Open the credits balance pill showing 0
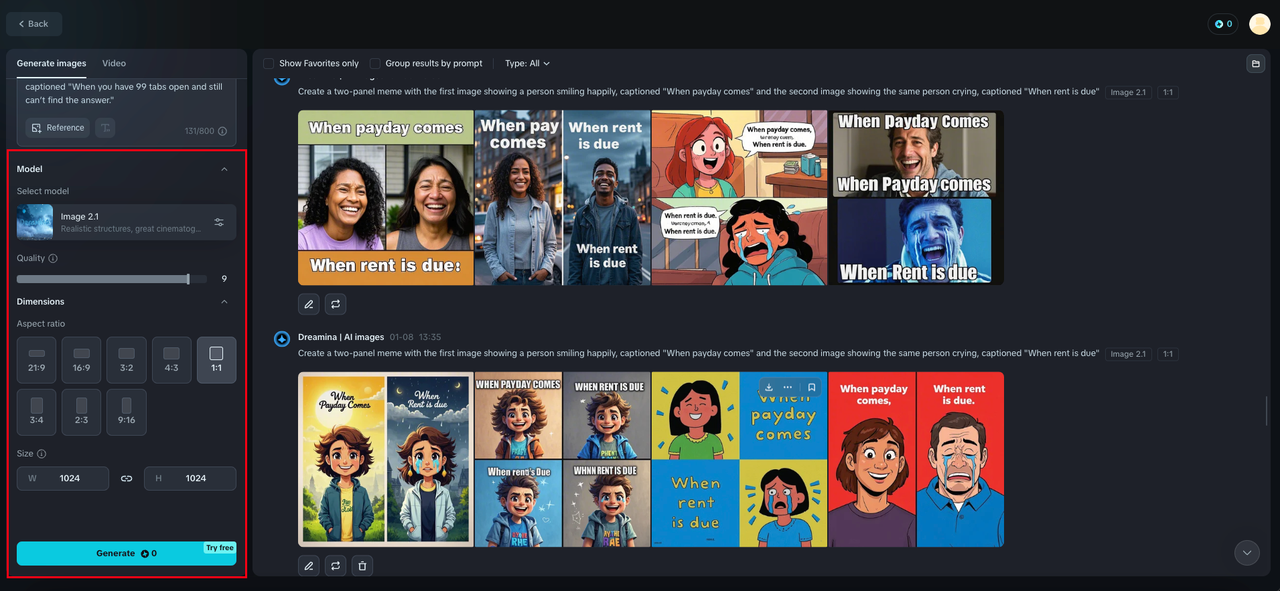The image size is (1280, 591). coord(1222,24)
